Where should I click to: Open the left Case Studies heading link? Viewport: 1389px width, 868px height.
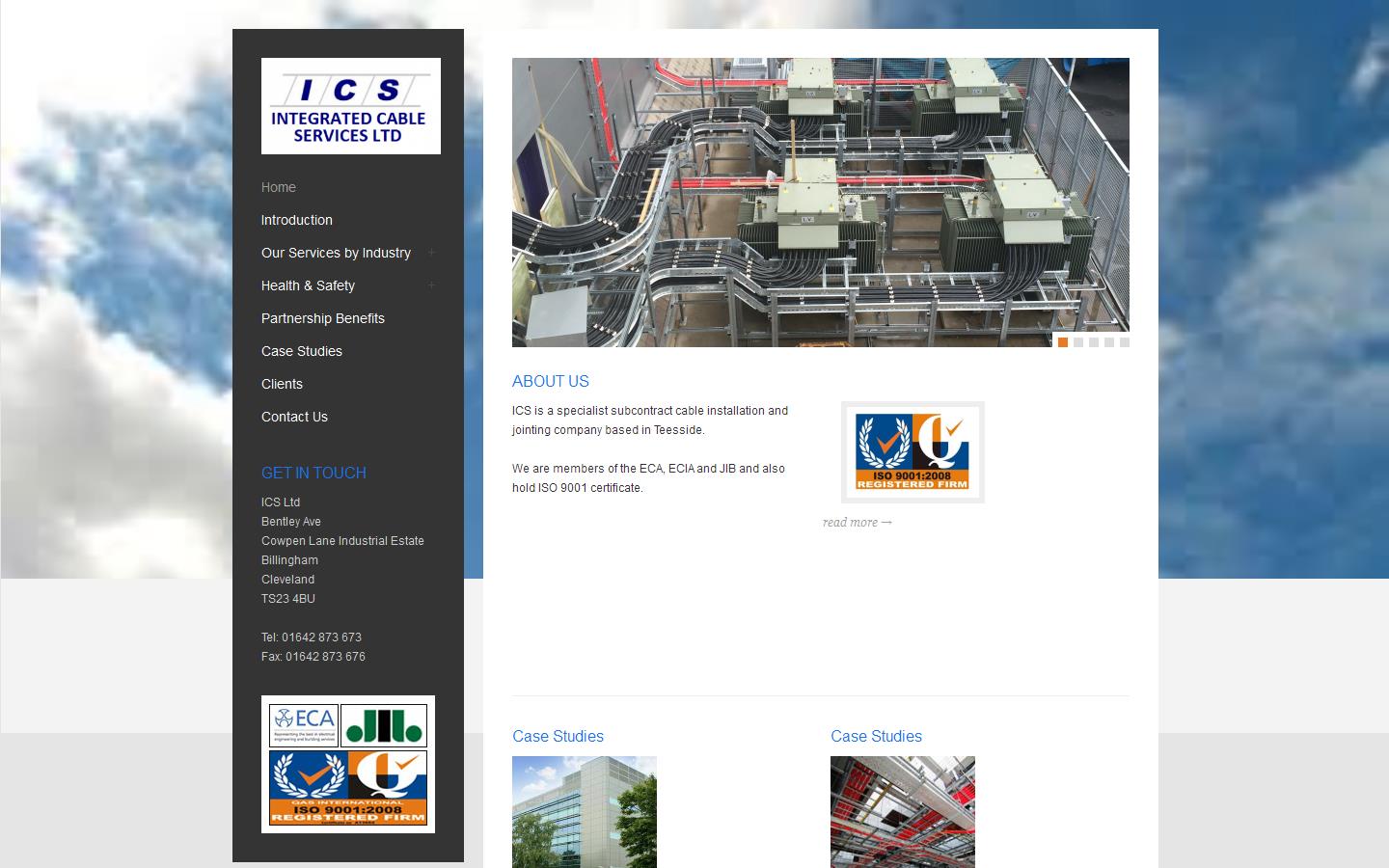[x=558, y=736]
